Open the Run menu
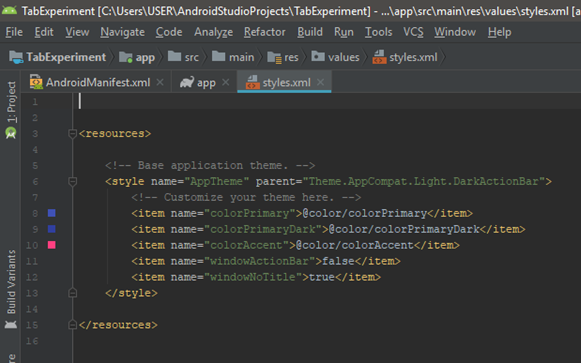The image size is (581, 363). [x=343, y=32]
